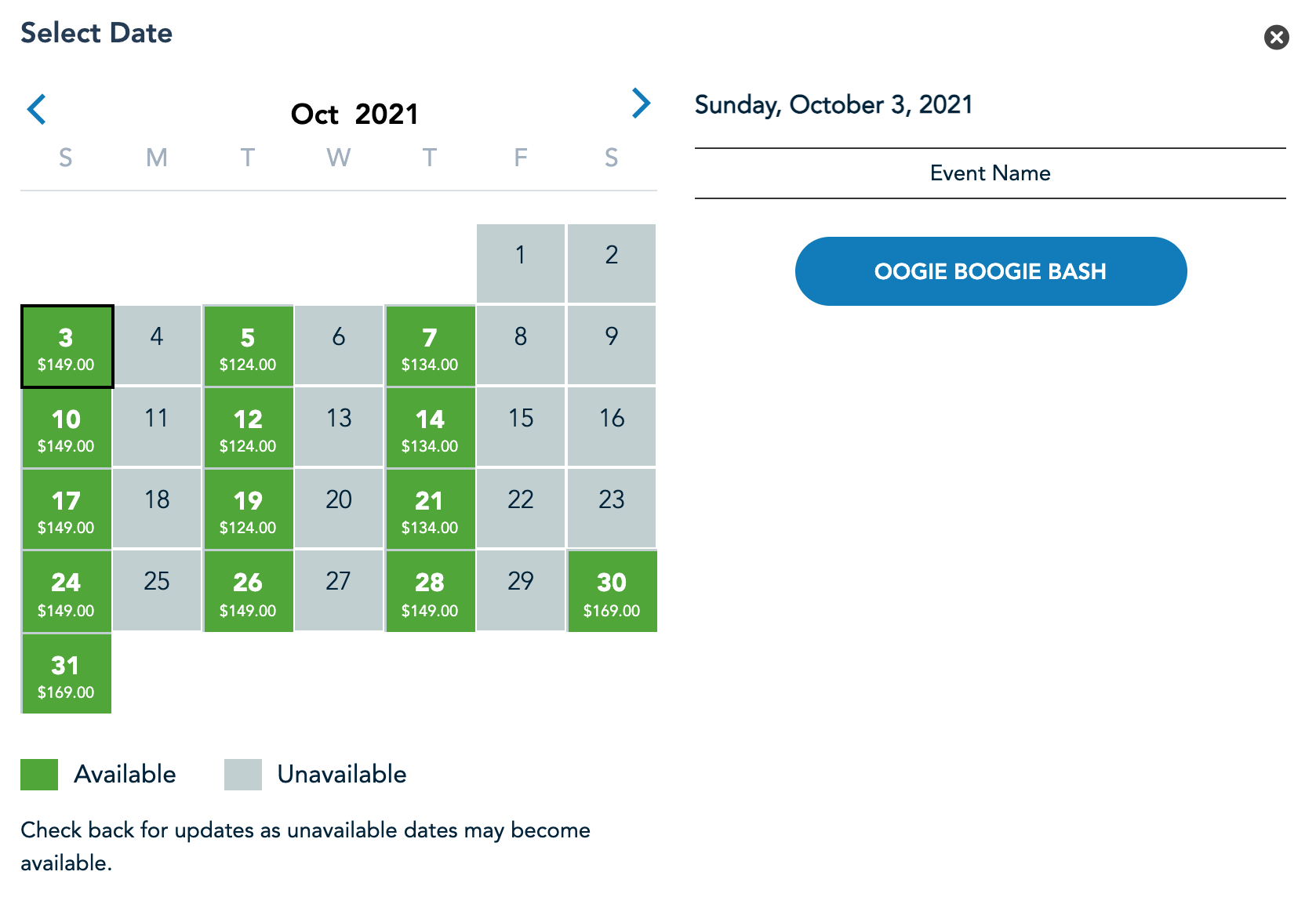The height and width of the screenshot is (897, 1316).
Task: Choose October 19 for $124.00
Action: pyautogui.click(x=248, y=510)
